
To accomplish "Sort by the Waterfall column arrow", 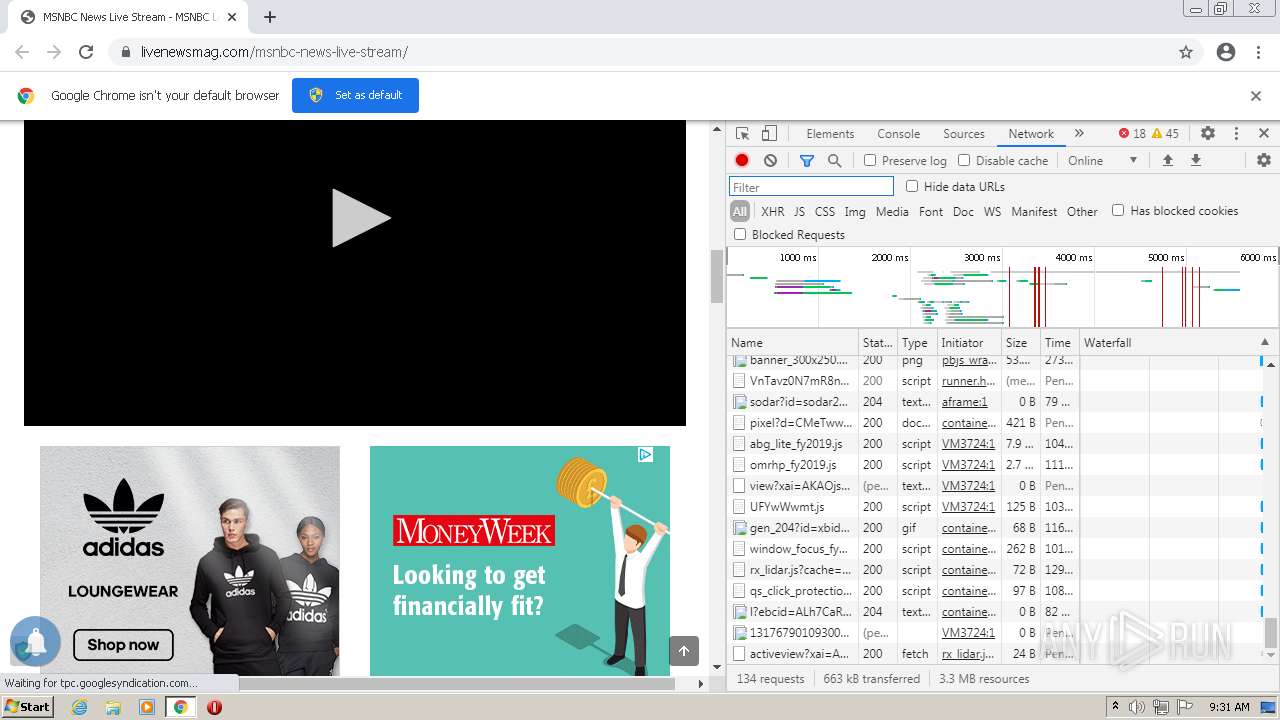I will (x=1264, y=342).
